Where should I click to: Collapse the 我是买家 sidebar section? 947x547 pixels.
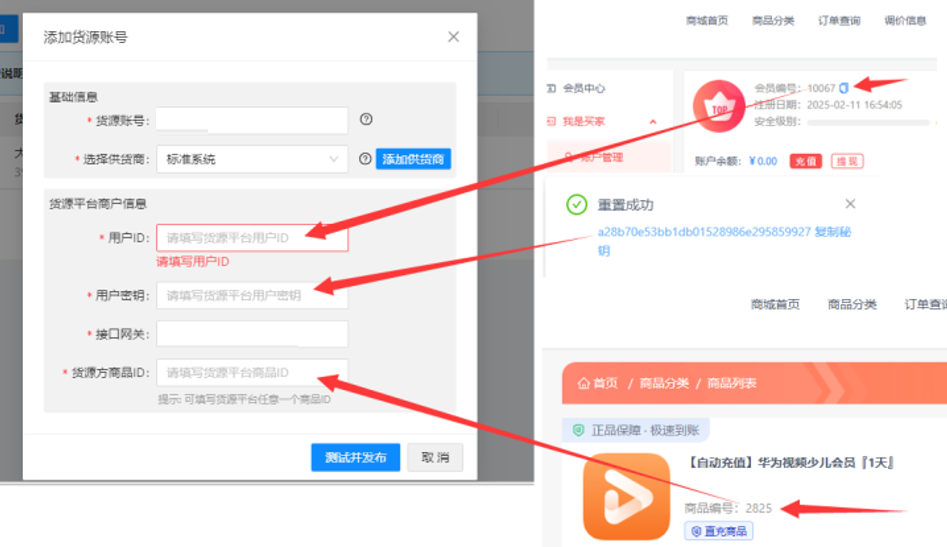653,122
